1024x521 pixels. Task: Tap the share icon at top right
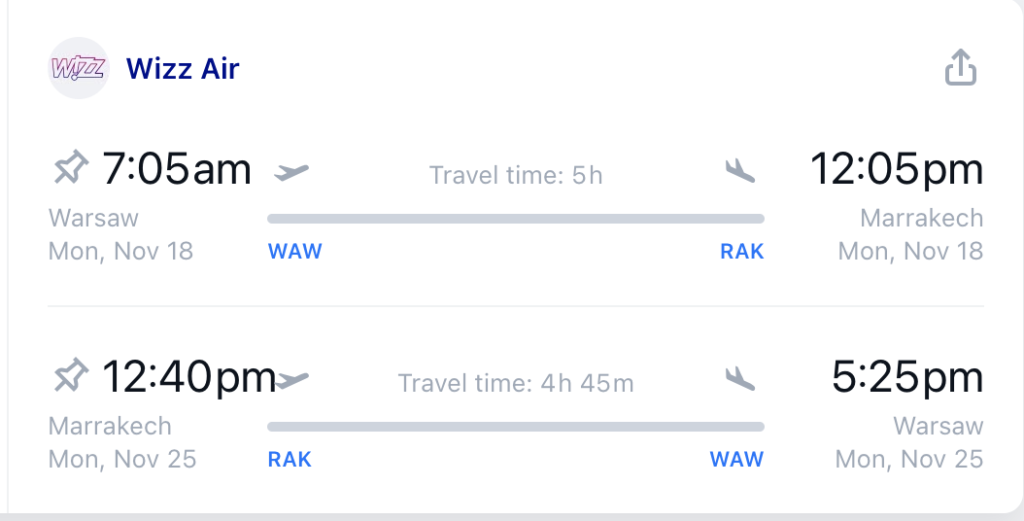click(961, 67)
